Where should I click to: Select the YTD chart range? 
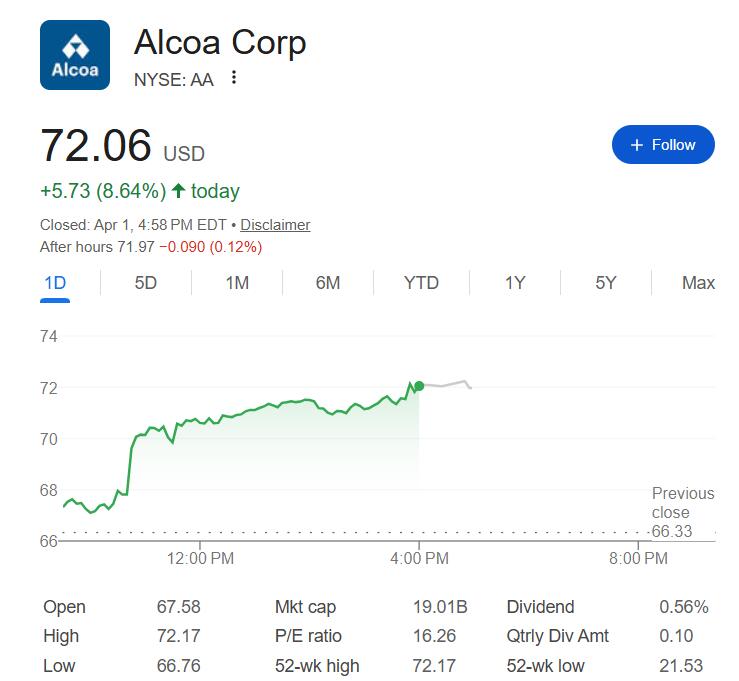421,283
